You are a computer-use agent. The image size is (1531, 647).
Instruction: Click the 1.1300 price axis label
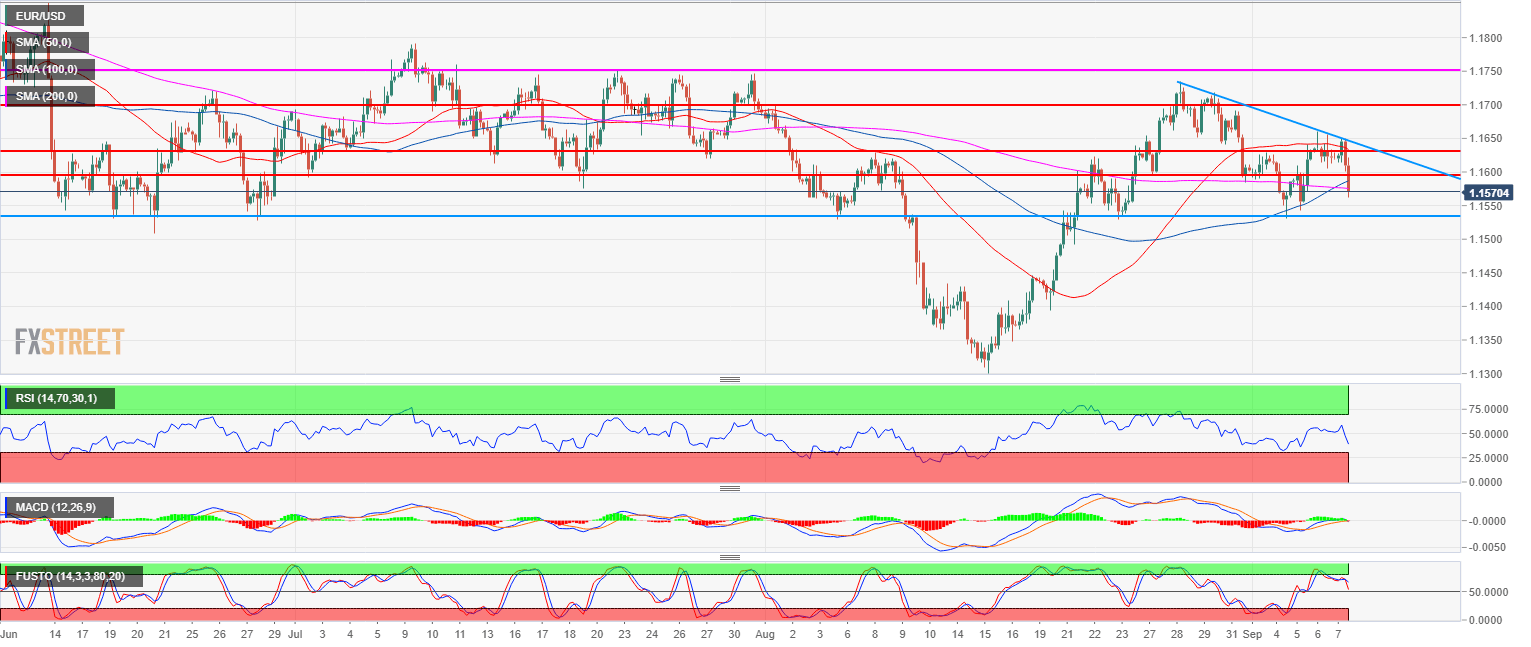click(1485, 374)
